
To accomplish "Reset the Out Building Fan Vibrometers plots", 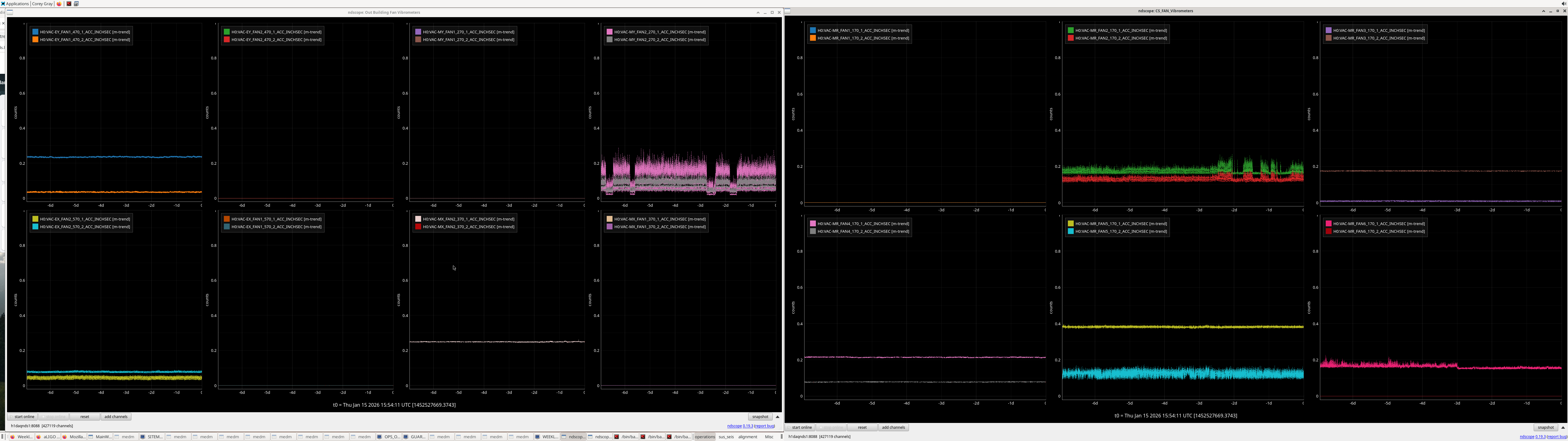I will 85,417.
